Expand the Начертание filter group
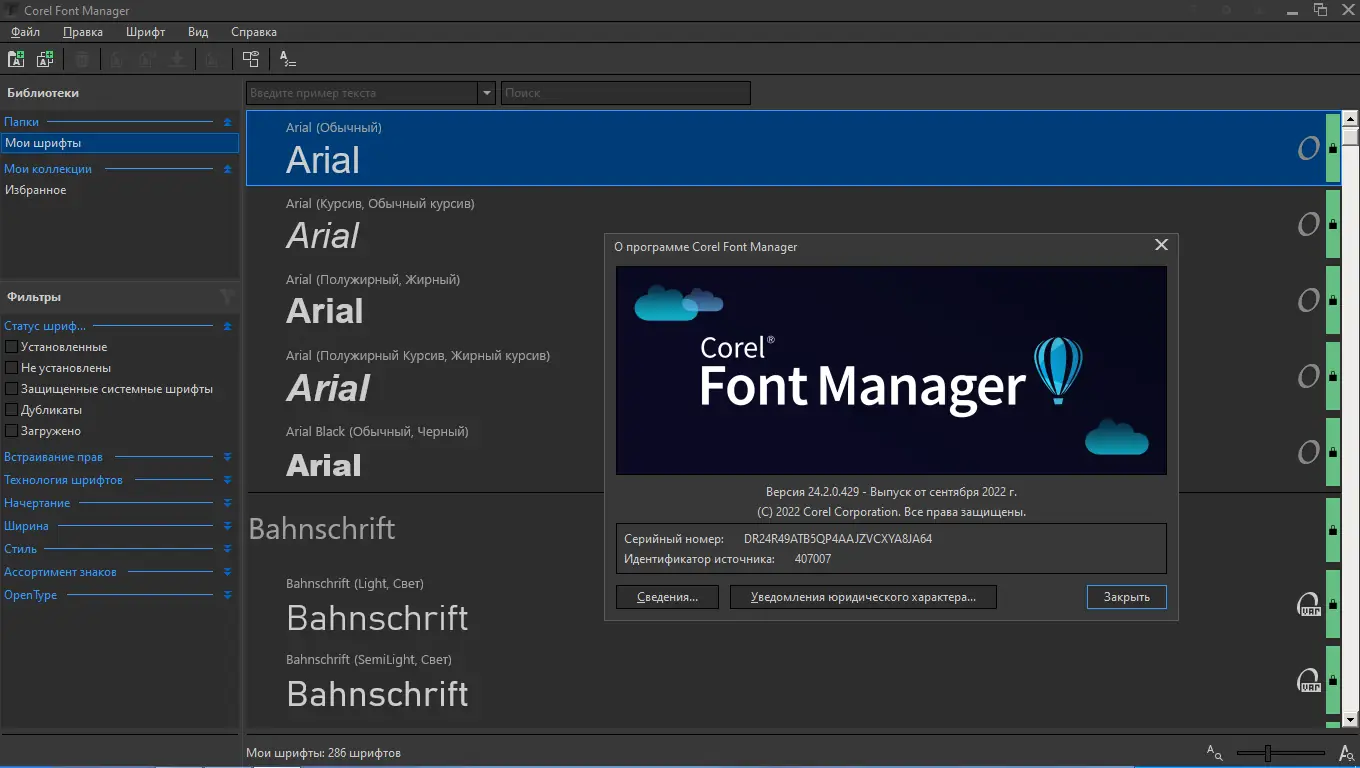 [x=227, y=503]
